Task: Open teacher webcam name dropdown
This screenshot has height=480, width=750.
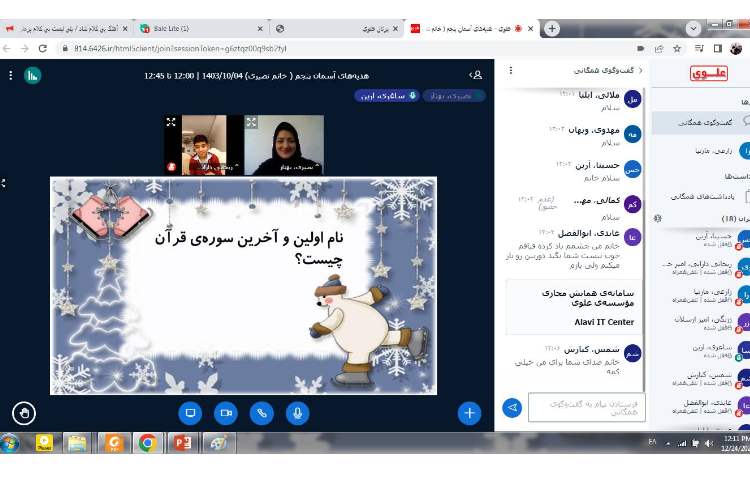Action: (x=300, y=167)
